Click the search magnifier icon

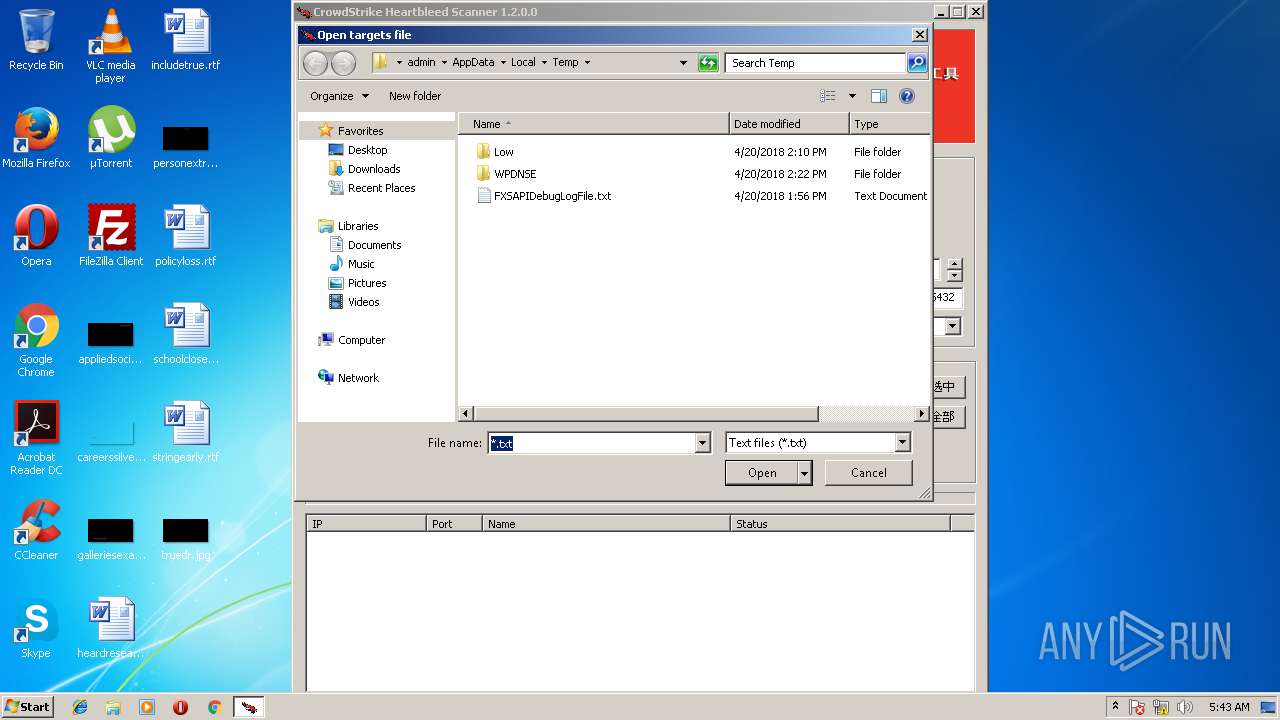(x=917, y=62)
